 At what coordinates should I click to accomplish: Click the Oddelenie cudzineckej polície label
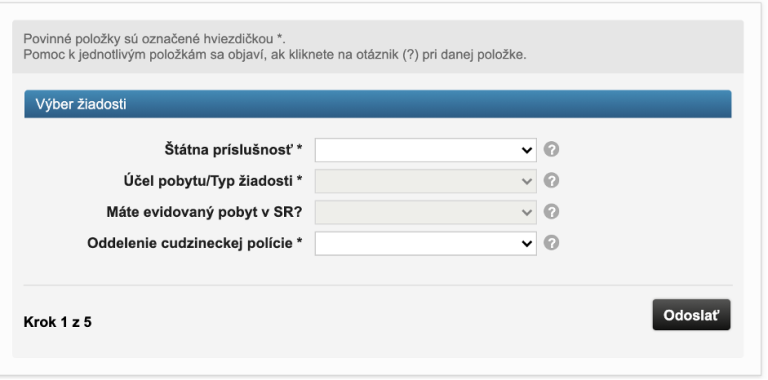[x=194, y=243]
